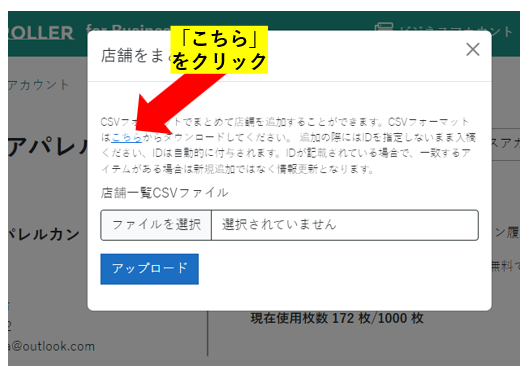Click the こちら download link
Viewport: 530px width, 376px height.
click(x=126, y=137)
